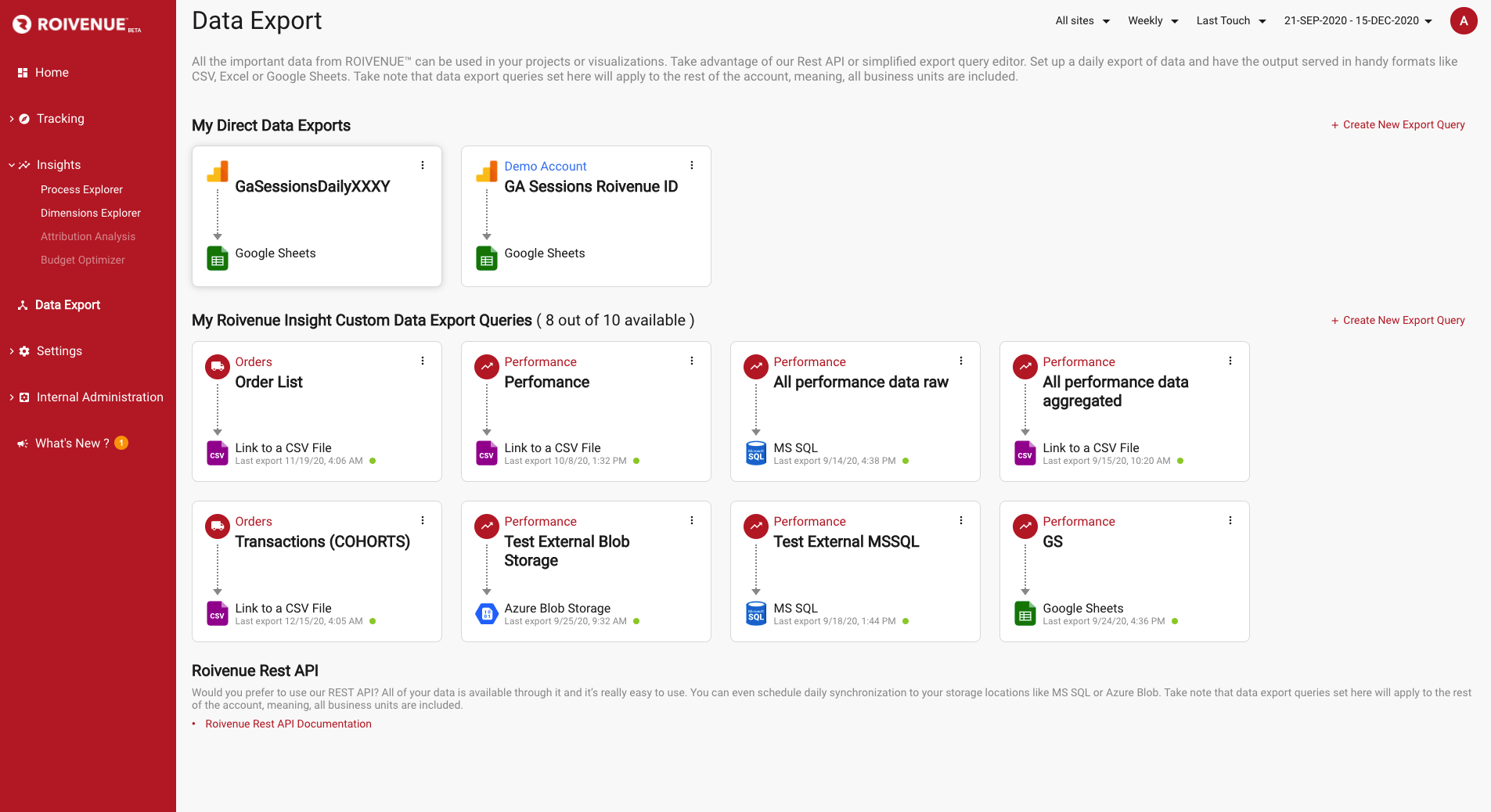Click the What's New ? sidebar label
Image resolution: width=1491 pixels, height=812 pixels.
point(72,444)
